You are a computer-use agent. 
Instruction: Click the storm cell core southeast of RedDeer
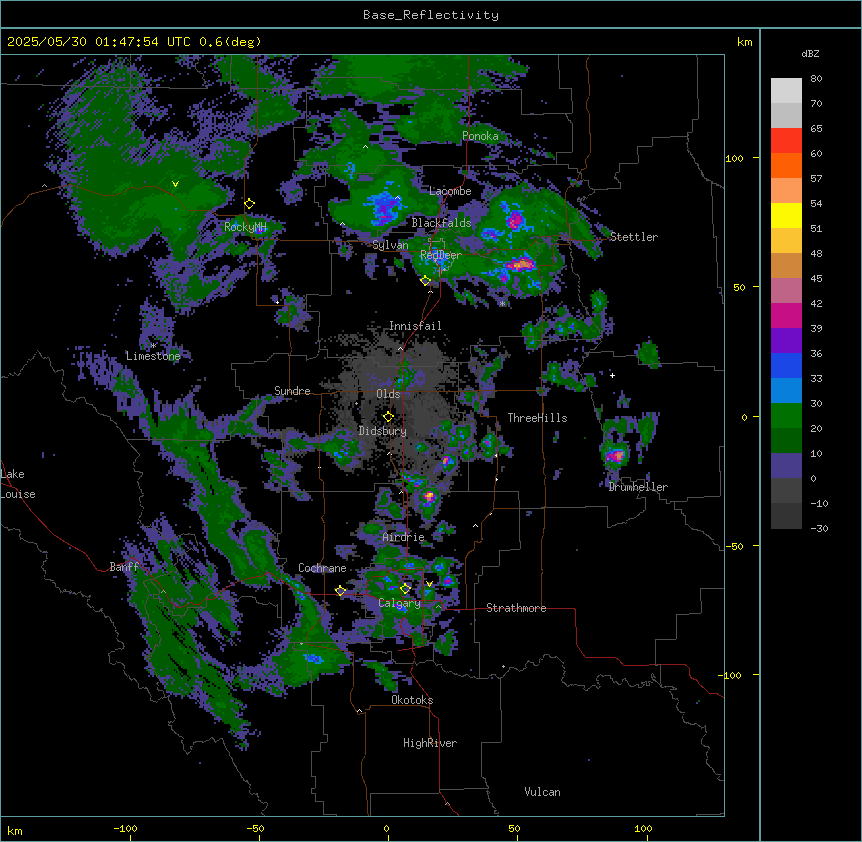520,264
